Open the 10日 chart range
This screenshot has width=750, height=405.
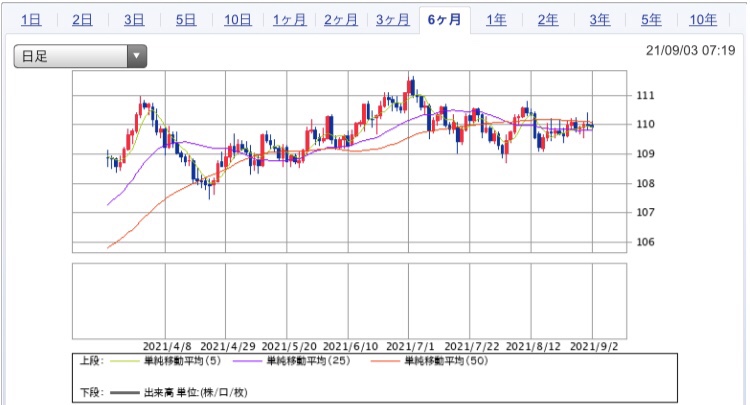[238, 20]
